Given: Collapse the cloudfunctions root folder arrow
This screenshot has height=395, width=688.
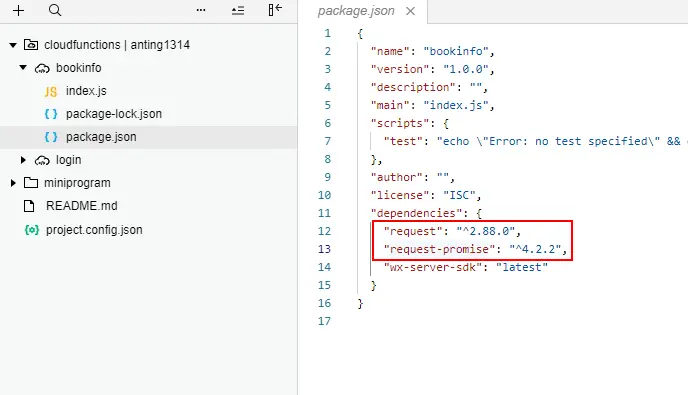Looking at the screenshot, I should [13, 45].
